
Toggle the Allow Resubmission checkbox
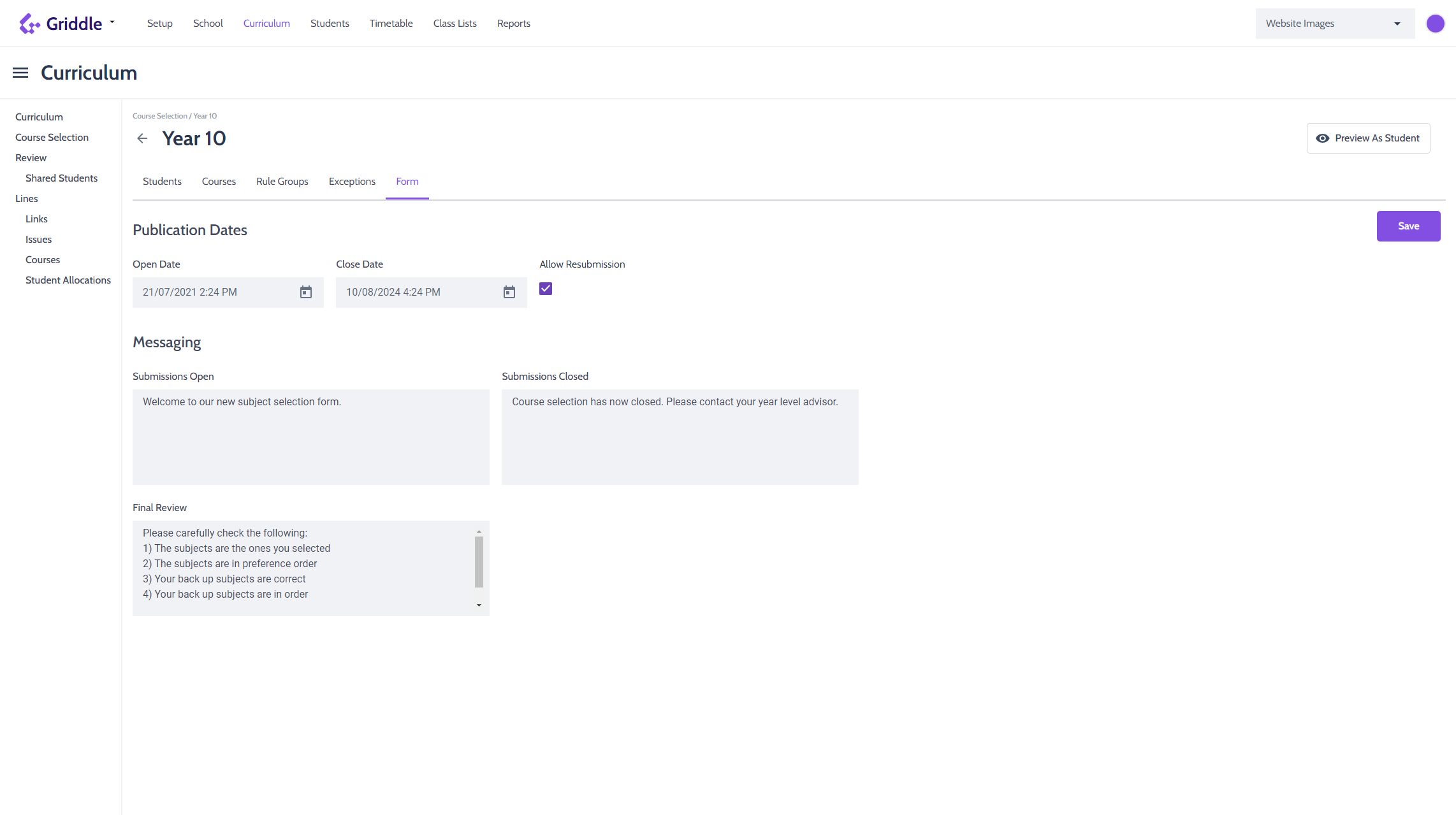tap(546, 289)
